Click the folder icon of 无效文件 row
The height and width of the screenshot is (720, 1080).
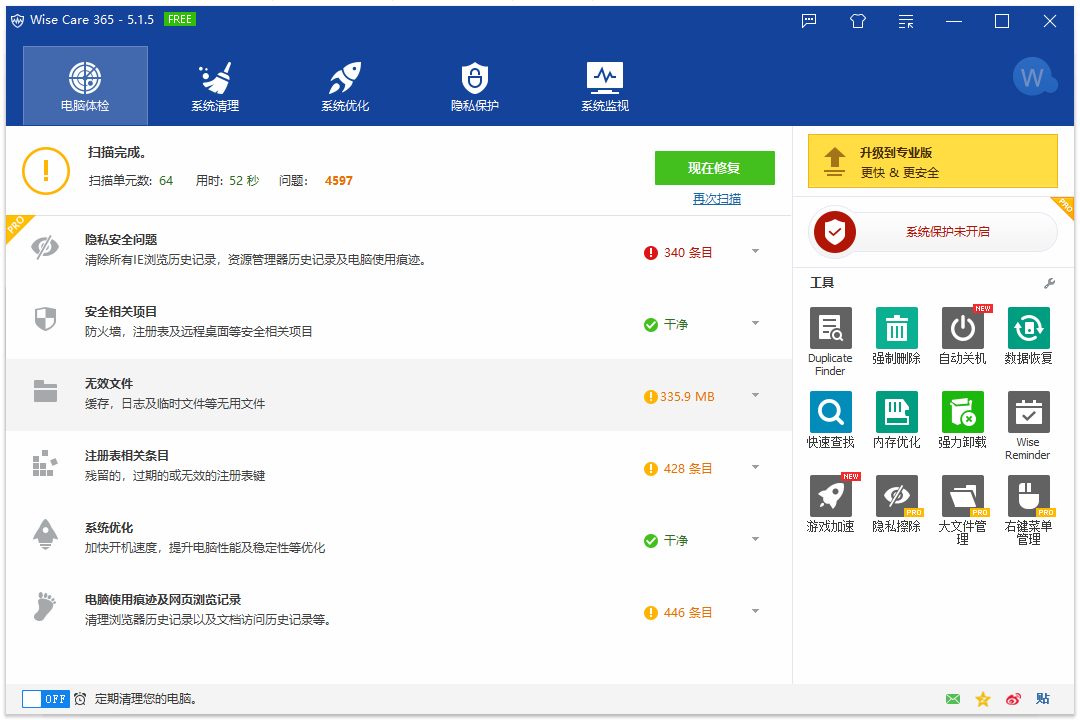pos(45,391)
